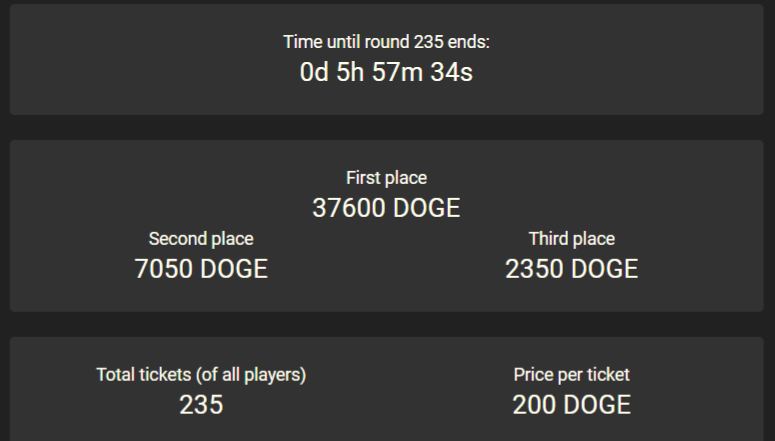Click the 2350 DOGE third prize amount
The image size is (775, 441).
[x=572, y=269]
